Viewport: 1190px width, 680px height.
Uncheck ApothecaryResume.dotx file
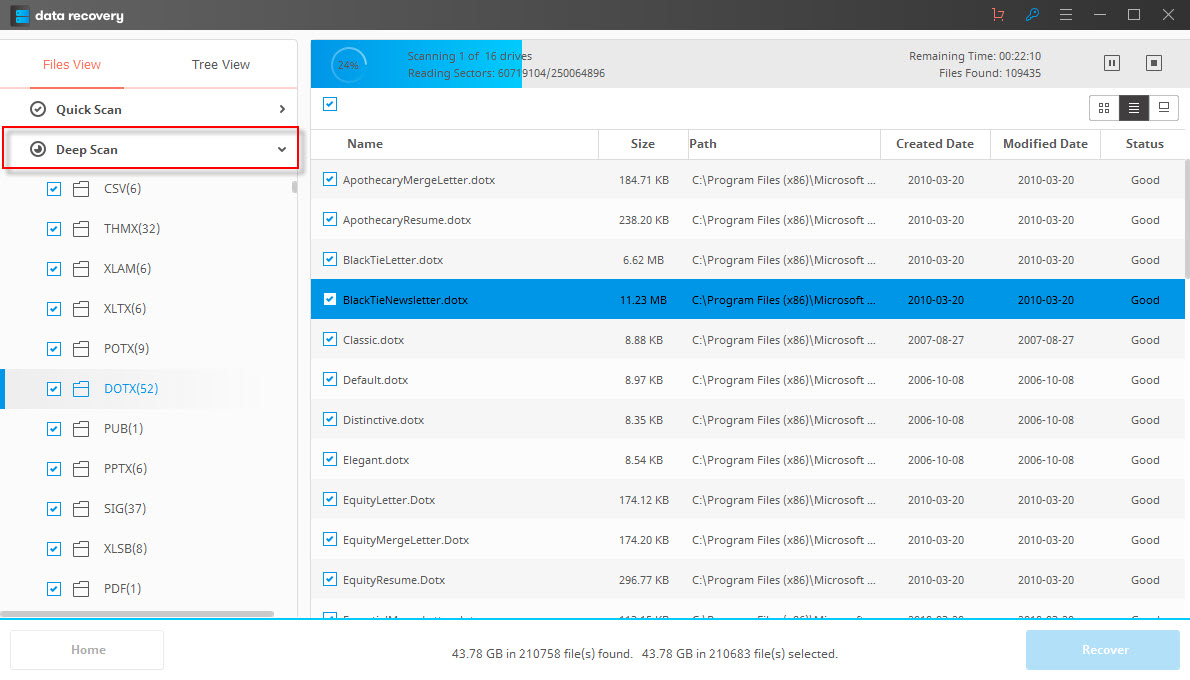(x=330, y=219)
